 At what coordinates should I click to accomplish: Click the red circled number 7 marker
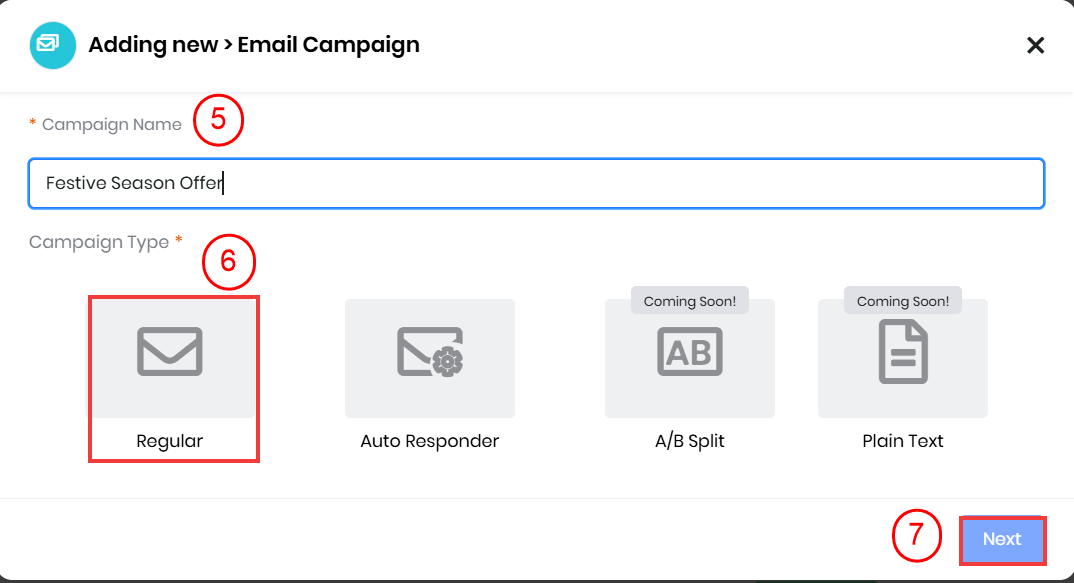916,539
